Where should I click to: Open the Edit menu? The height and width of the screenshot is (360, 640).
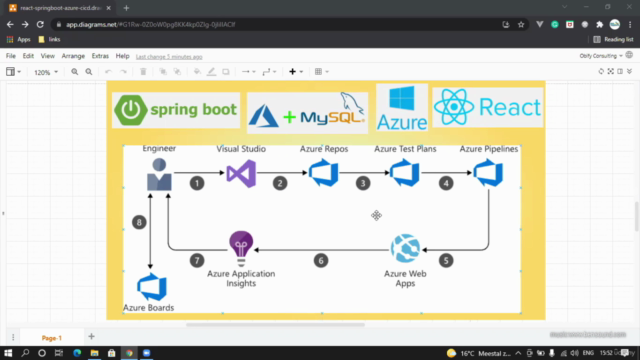click(28, 56)
